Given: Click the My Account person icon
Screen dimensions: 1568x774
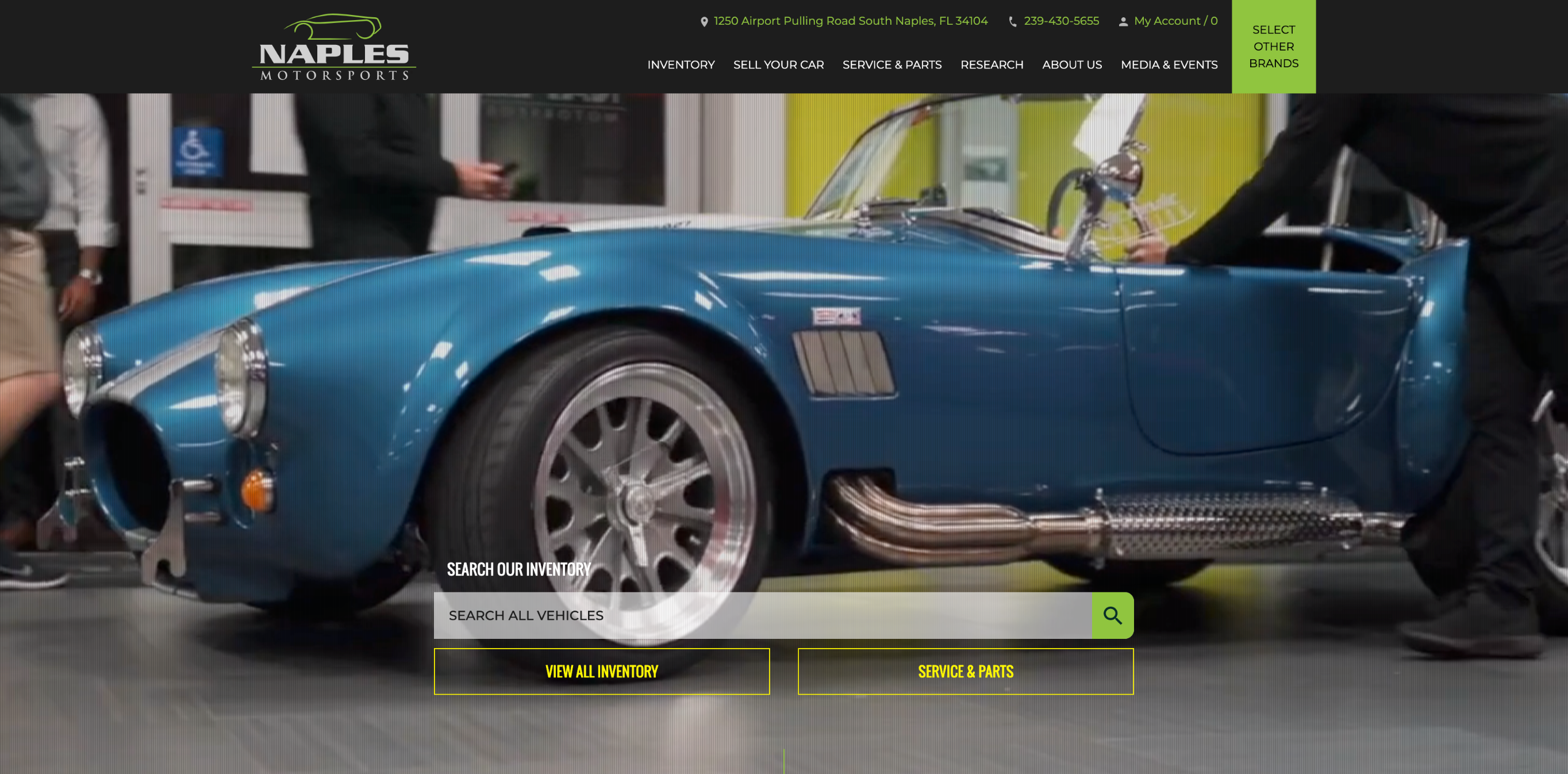Looking at the screenshot, I should coord(1124,21).
